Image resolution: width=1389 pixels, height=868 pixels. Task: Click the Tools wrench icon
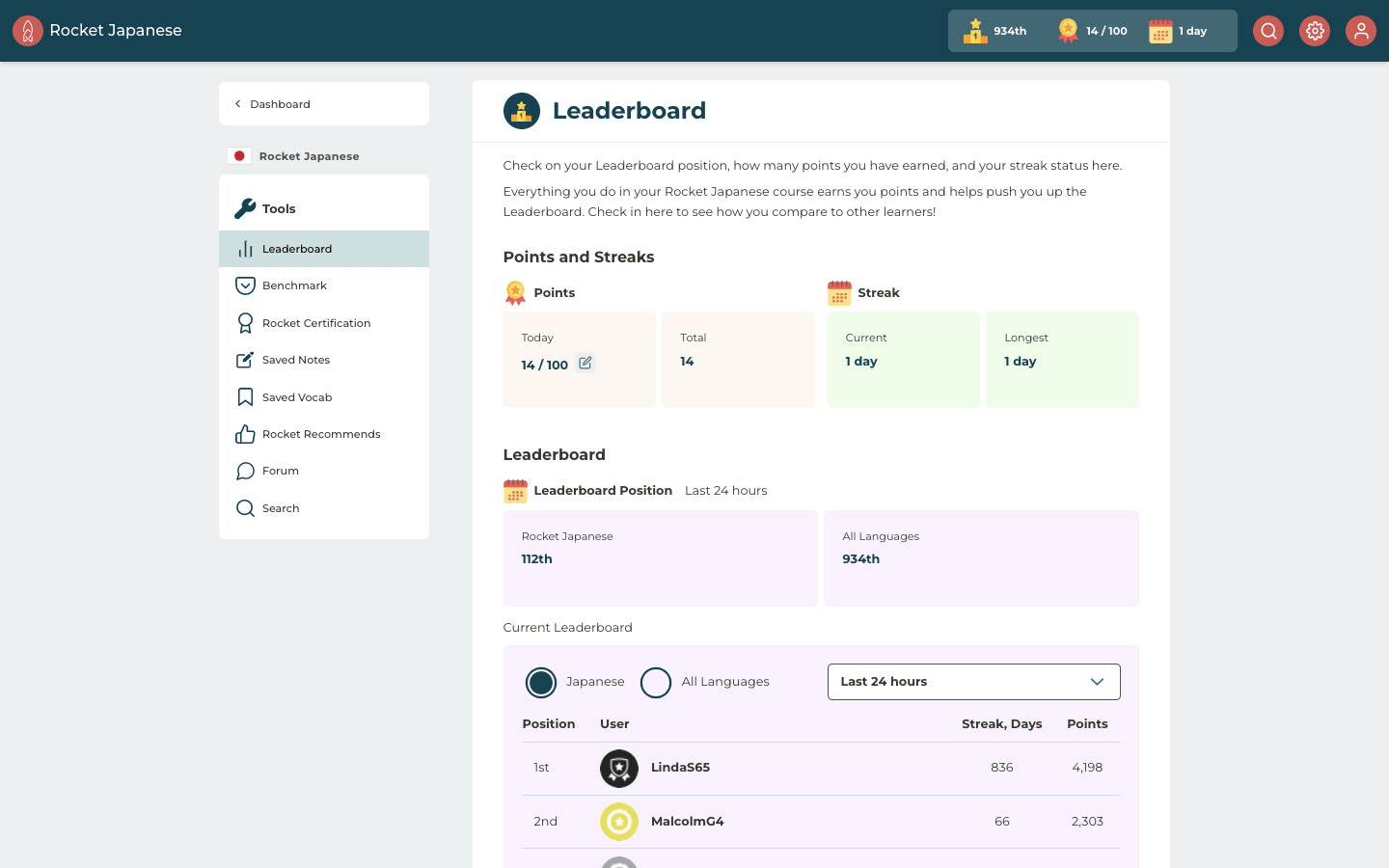click(x=245, y=208)
